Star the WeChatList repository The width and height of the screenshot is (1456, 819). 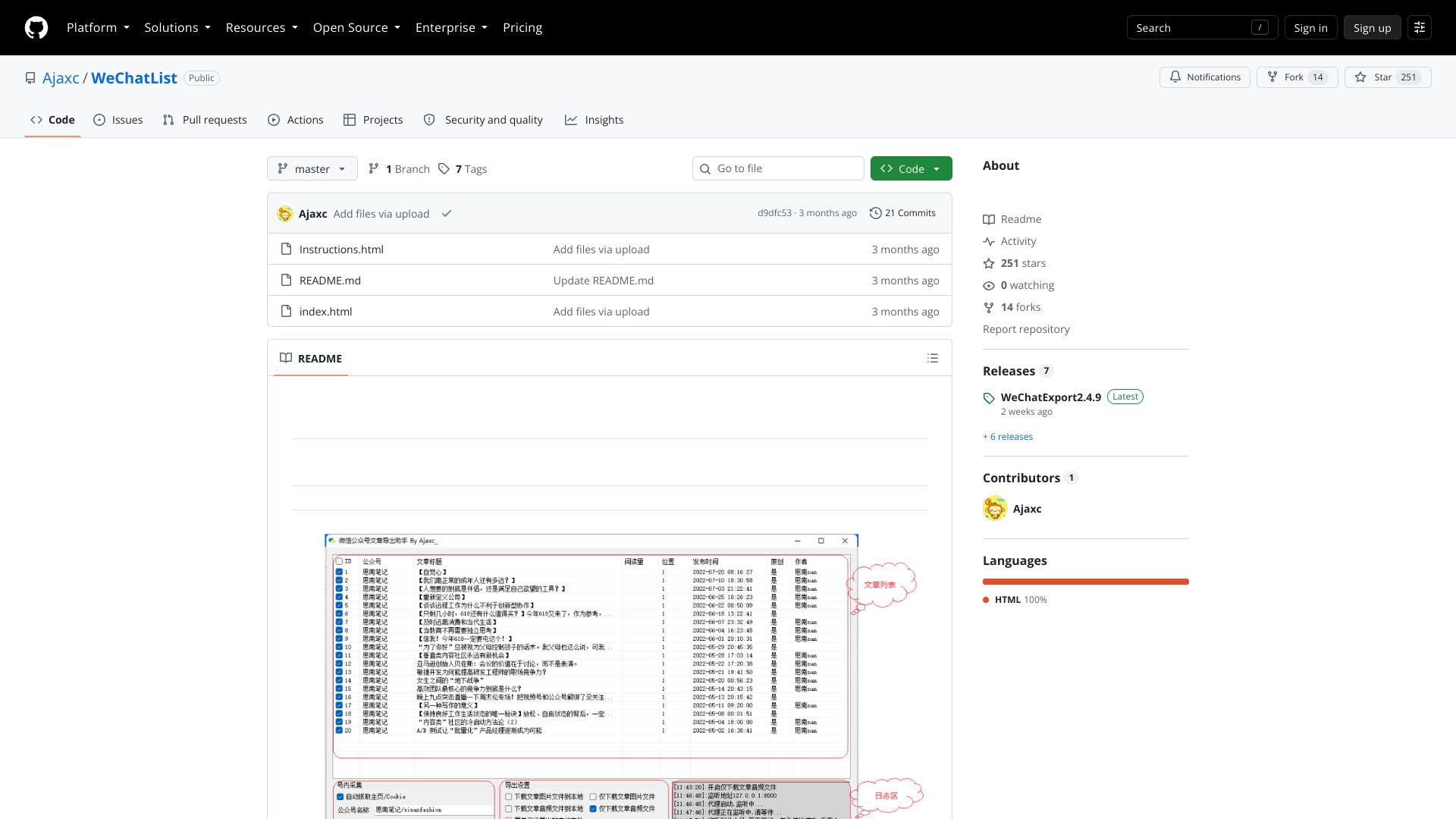[1388, 77]
